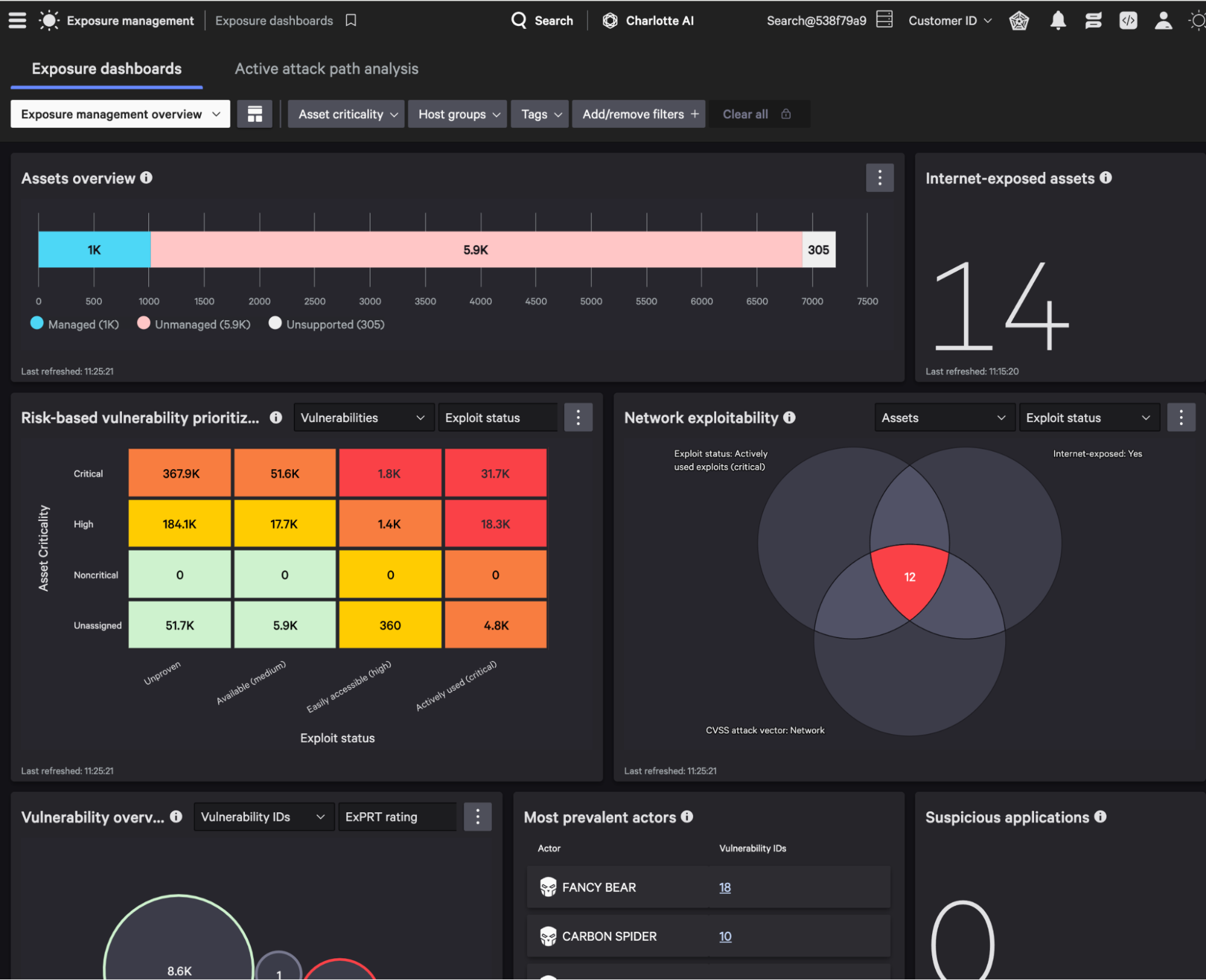Click Search@538f79a9 tenant label
Image resolution: width=1206 pixels, height=980 pixels.
tap(816, 21)
